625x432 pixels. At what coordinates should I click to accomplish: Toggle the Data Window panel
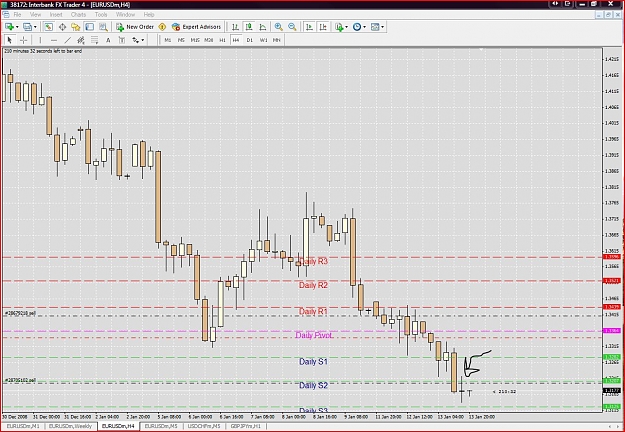click(62, 27)
